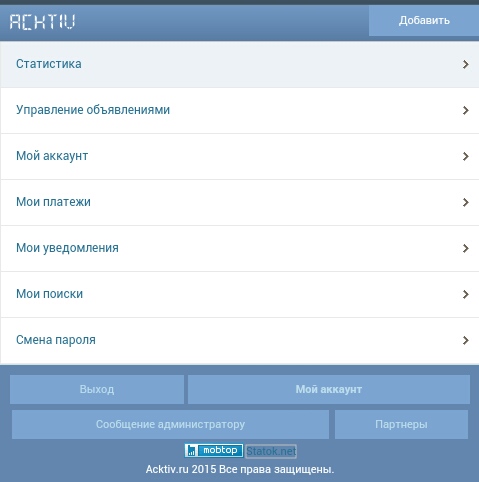Click the chevron icon on Мои платежи row
Image resolution: width=479 pixels, height=482 pixels.
[466, 202]
